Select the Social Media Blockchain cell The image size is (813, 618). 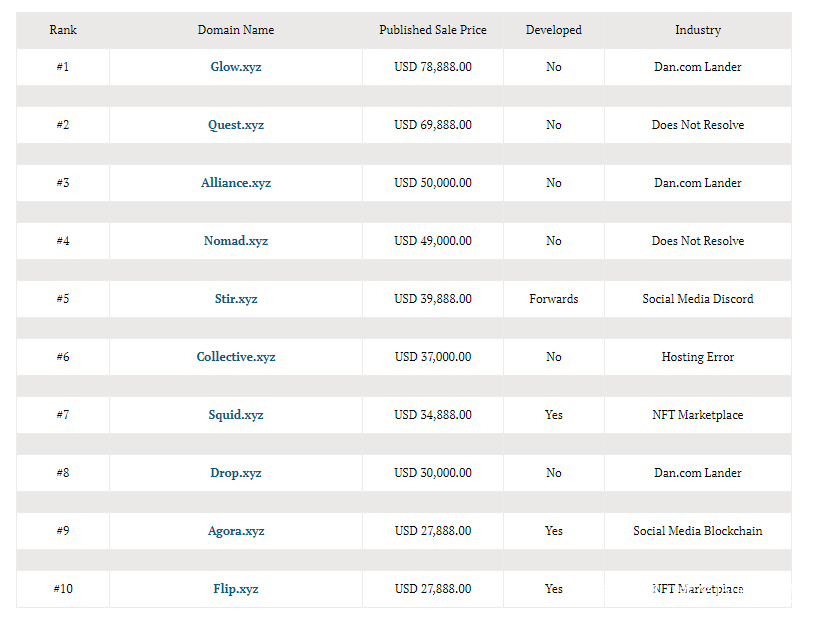[x=697, y=531]
